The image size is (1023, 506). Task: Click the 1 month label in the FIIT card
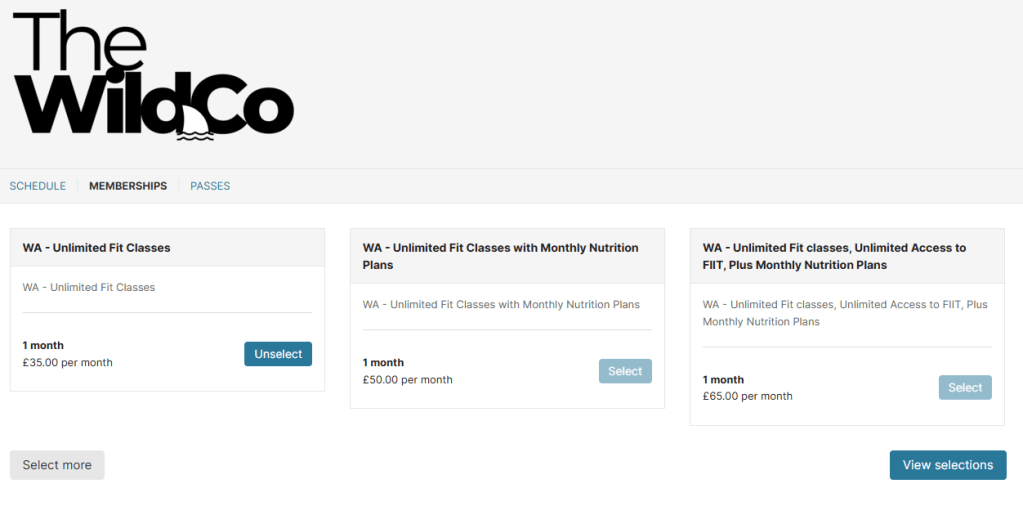coord(723,380)
